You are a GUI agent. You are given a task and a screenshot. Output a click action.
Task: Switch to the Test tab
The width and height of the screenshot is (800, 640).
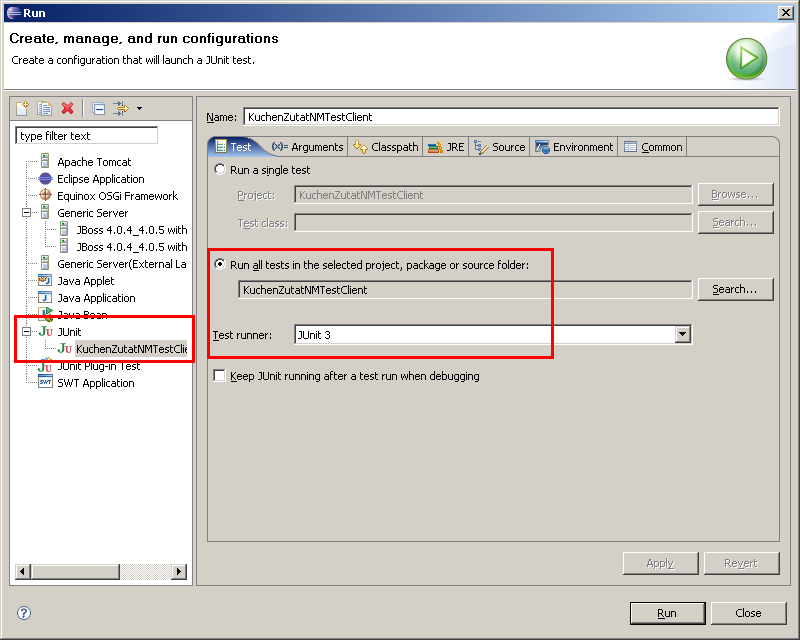(234, 147)
